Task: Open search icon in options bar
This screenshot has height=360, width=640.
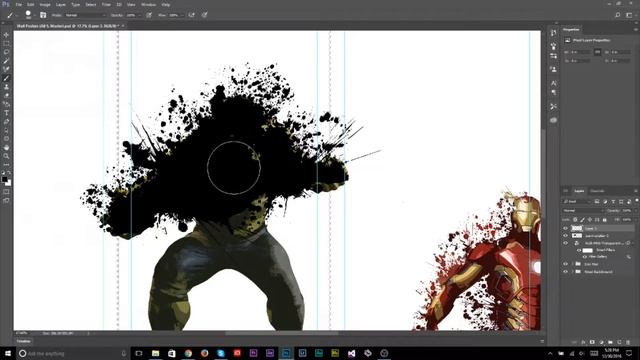Action: tap(618, 15)
